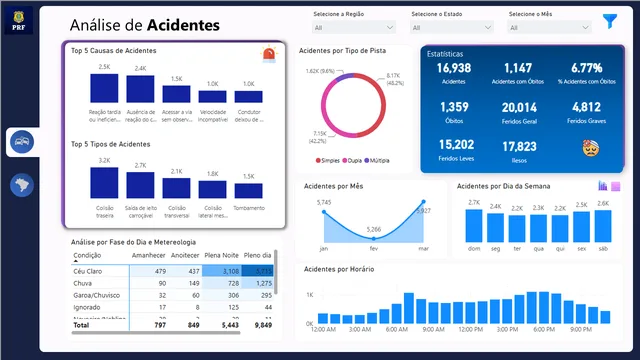Click the Simples legend marker
640x360 pixels.
pyautogui.click(x=318, y=160)
